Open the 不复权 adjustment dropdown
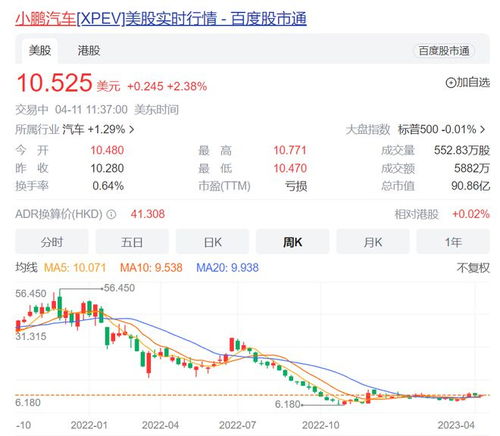500x436 pixels. (x=473, y=268)
